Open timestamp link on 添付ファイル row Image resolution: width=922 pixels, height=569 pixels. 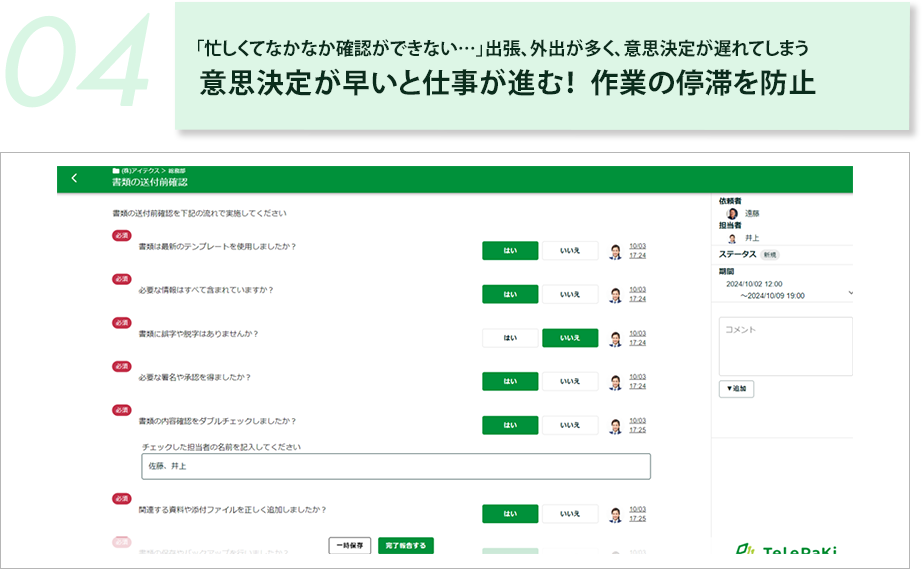(637, 514)
